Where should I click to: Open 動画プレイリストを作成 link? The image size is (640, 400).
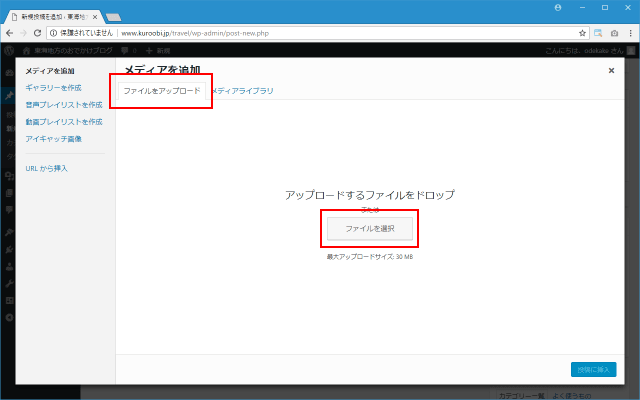point(64,122)
